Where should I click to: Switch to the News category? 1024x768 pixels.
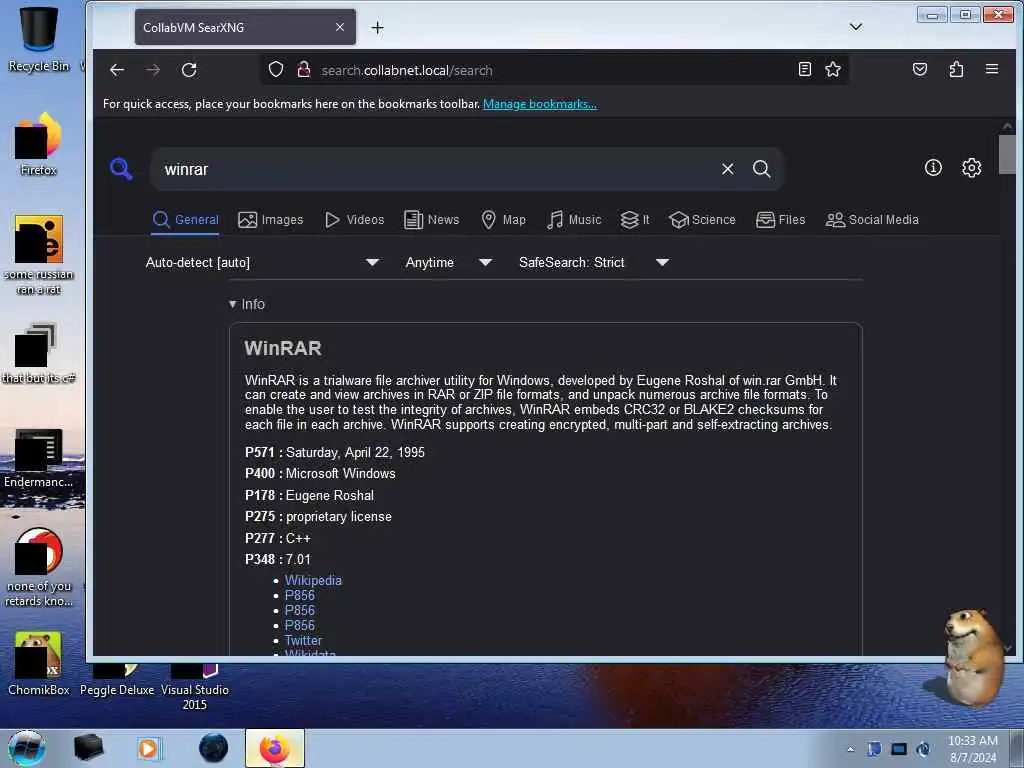pyautogui.click(x=432, y=220)
